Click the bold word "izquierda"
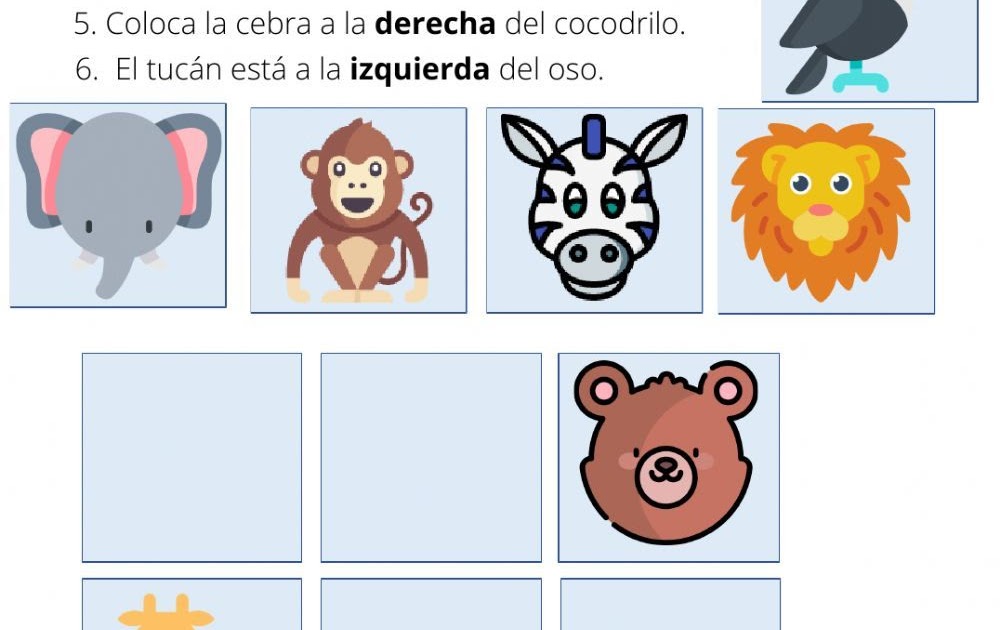The height and width of the screenshot is (630, 1000). click(420, 69)
